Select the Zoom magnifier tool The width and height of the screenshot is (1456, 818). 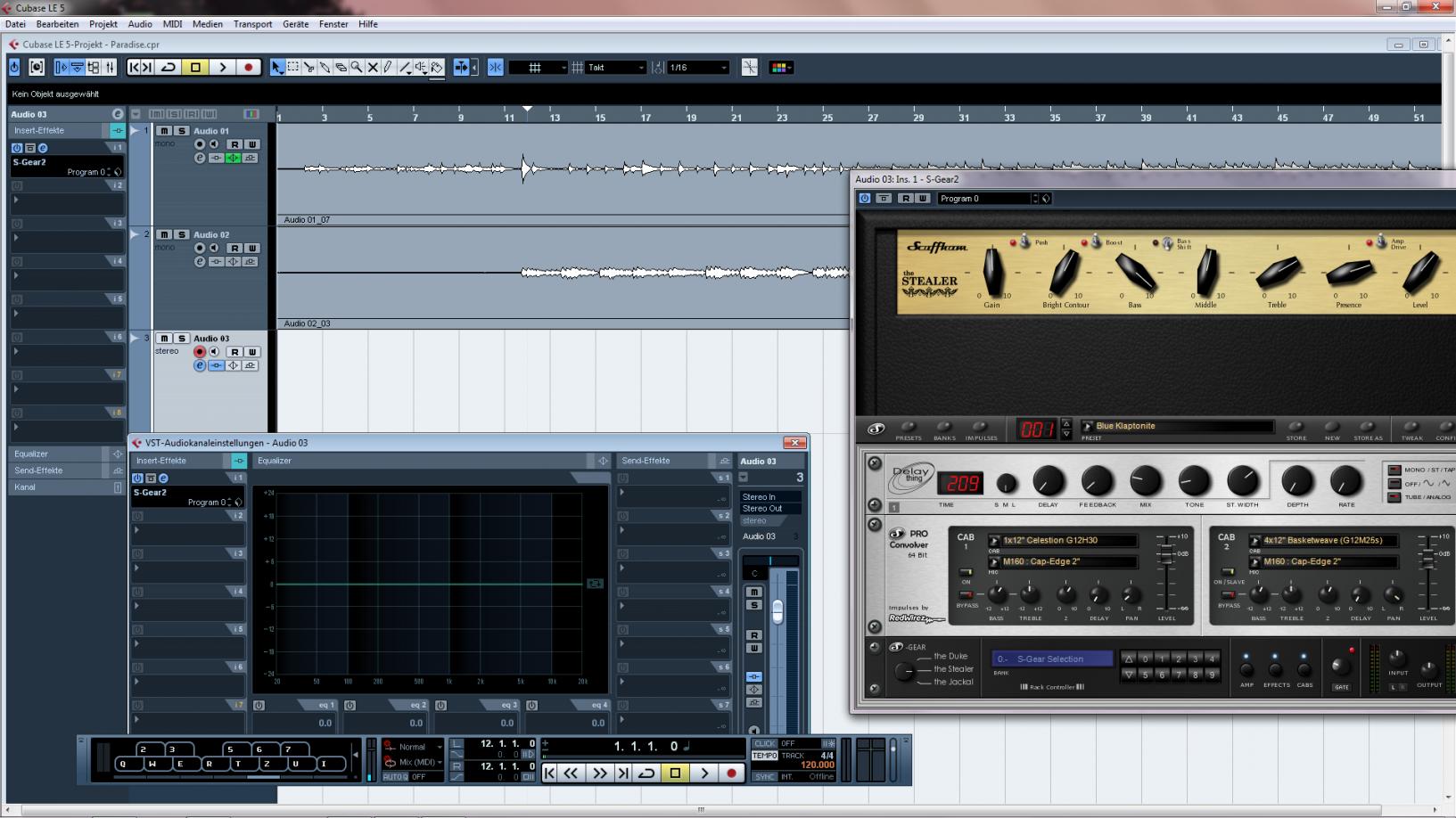pyautogui.click(x=357, y=68)
